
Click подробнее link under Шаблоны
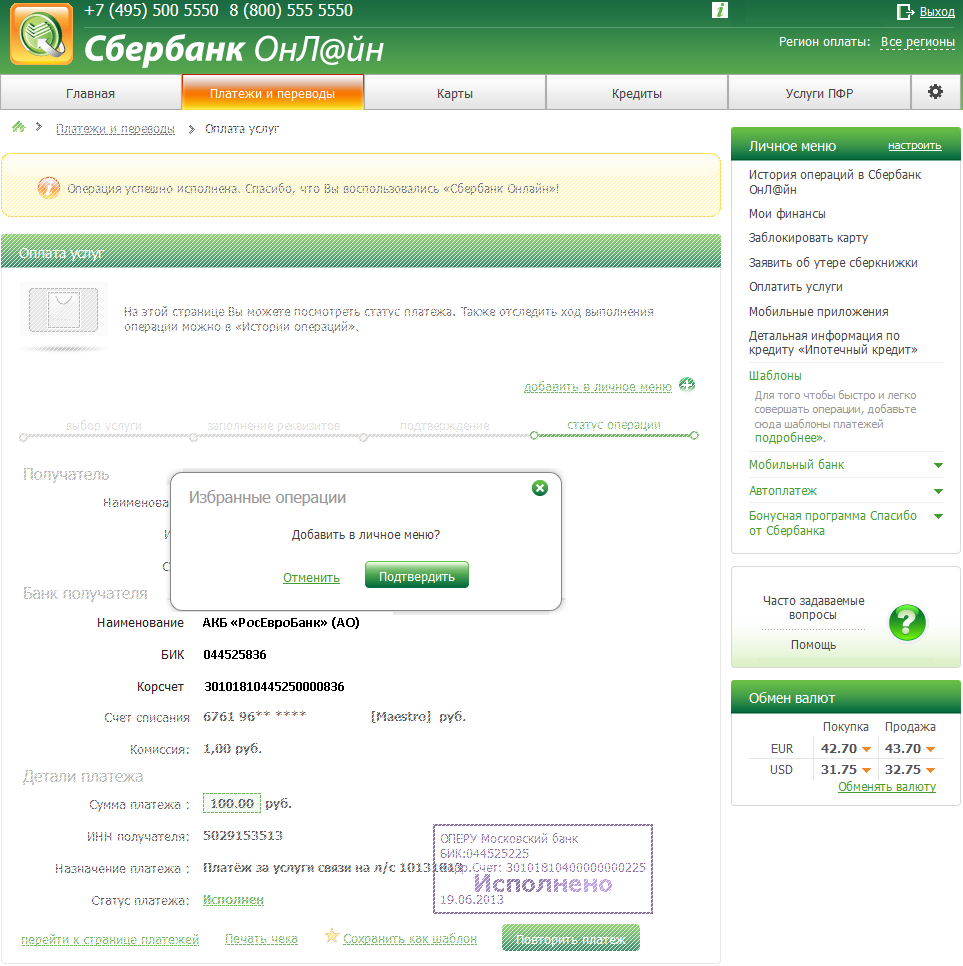pos(789,438)
